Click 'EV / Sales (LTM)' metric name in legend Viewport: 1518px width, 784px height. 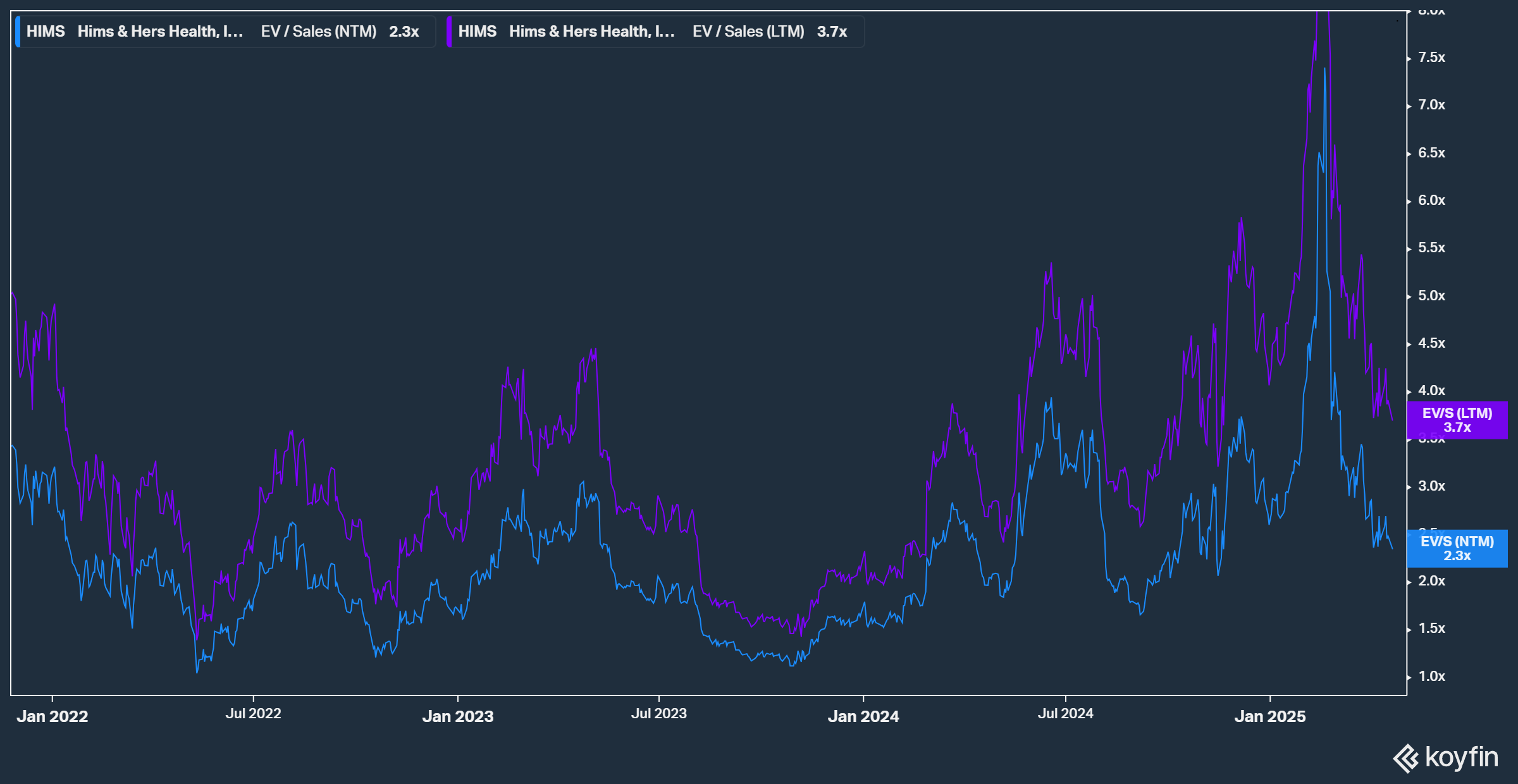(749, 32)
